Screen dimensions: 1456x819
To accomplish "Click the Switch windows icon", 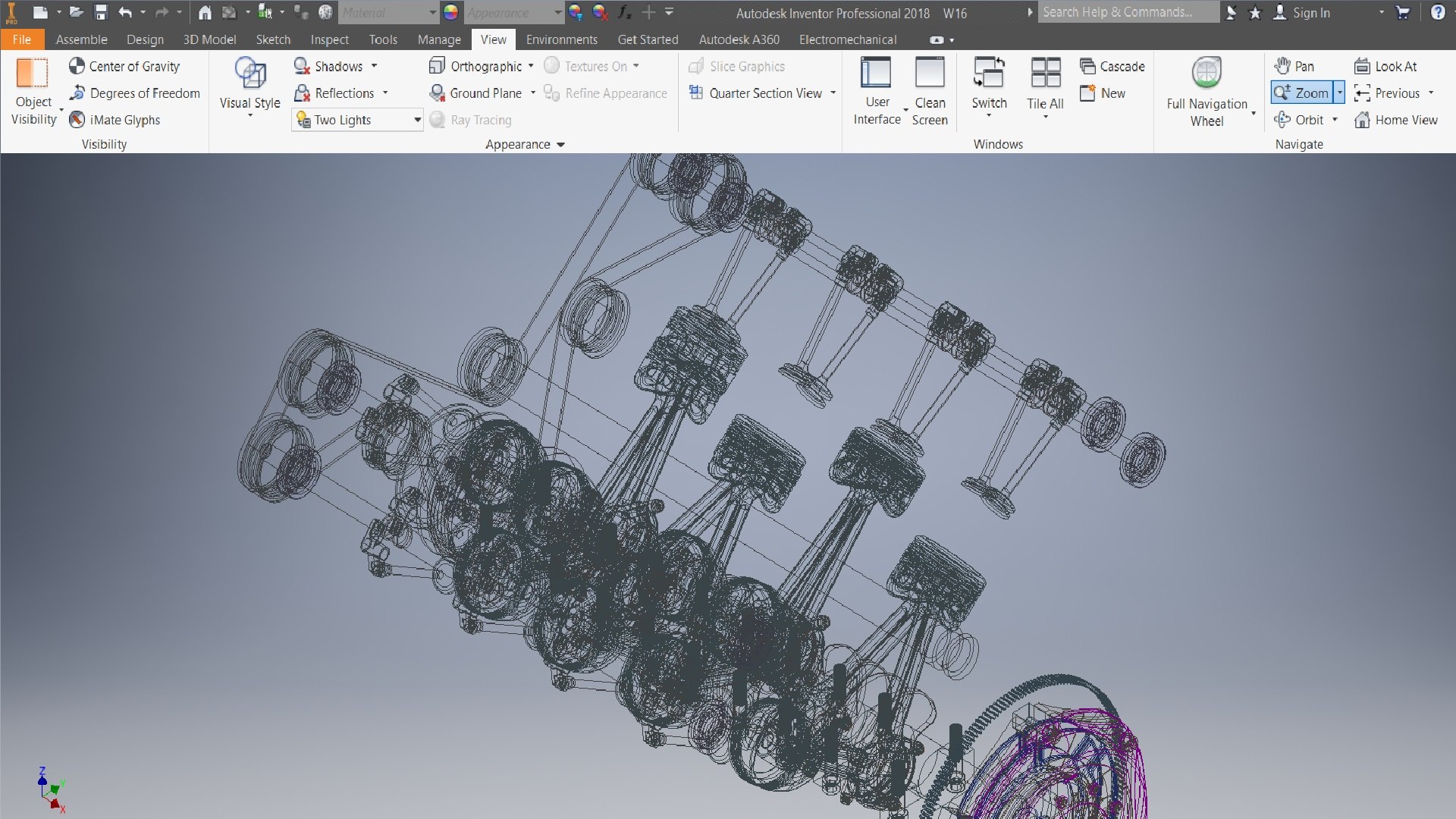I will click(989, 73).
